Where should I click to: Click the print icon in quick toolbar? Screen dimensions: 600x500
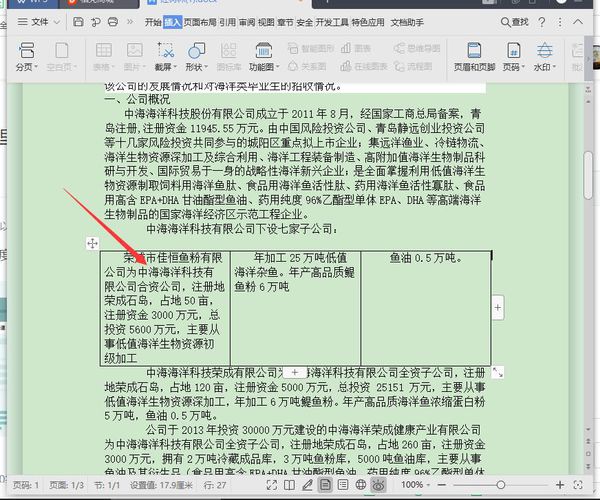[x=113, y=22]
